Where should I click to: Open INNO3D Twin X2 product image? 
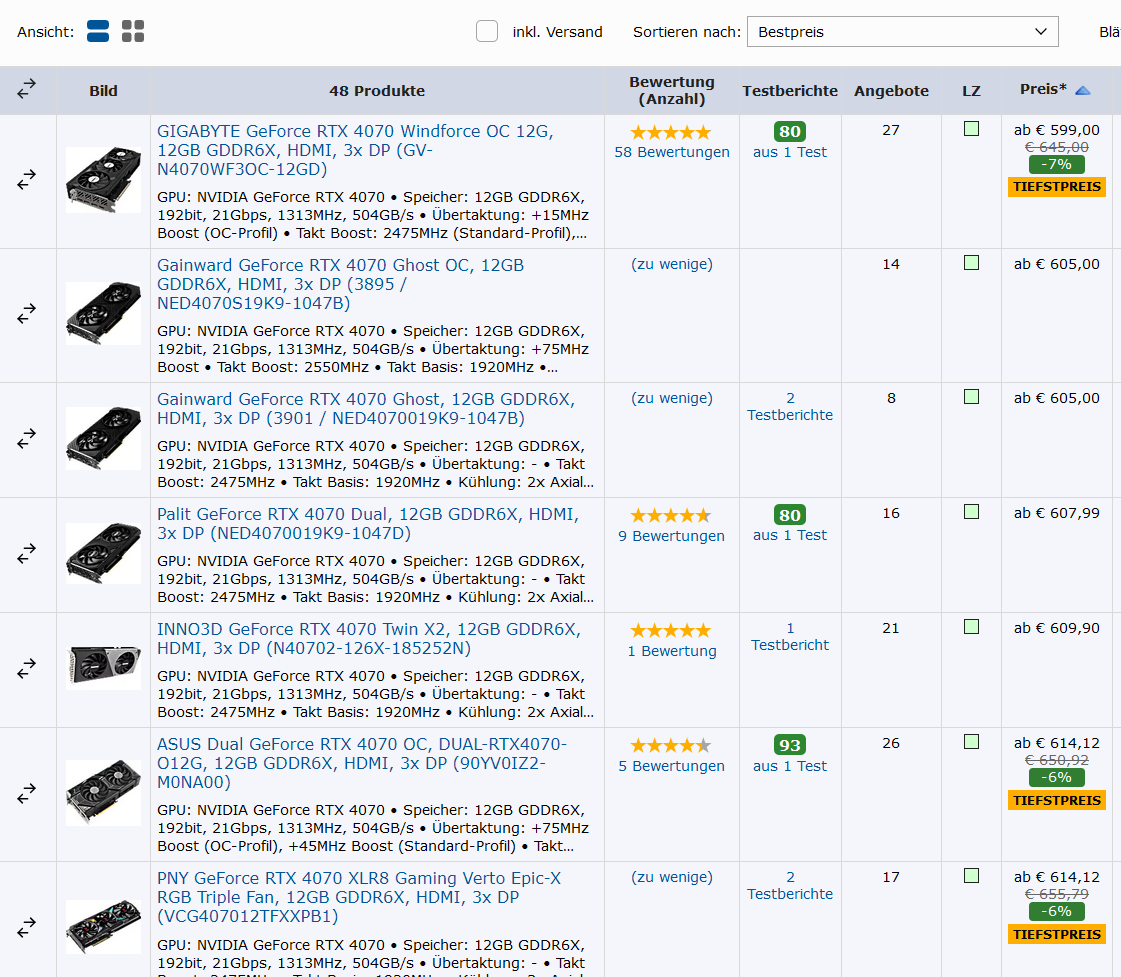point(104,667)
